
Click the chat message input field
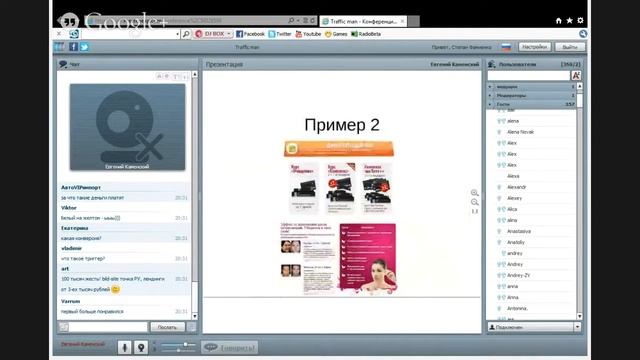click(x=108, y=327)
